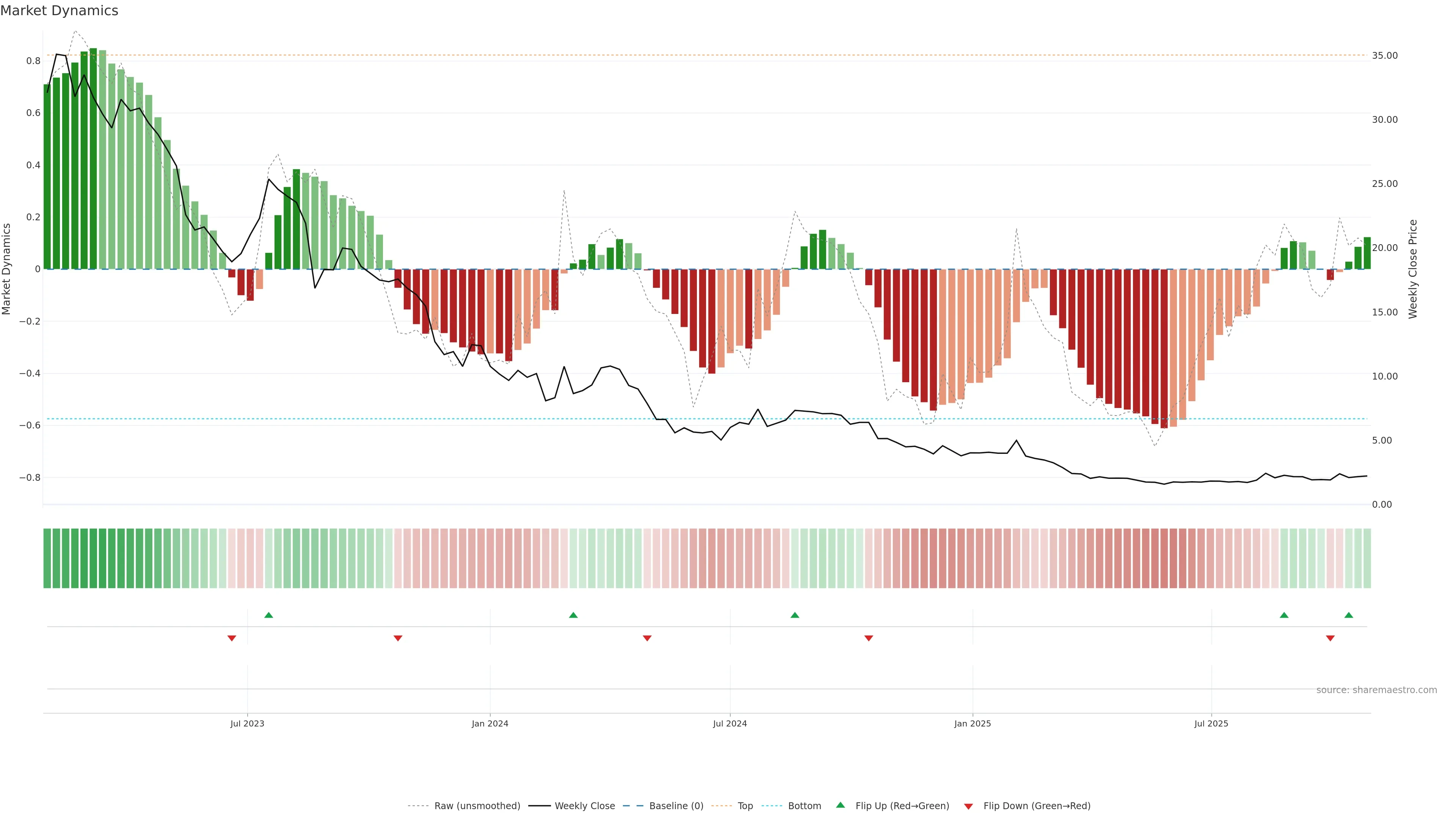The width and height of the screenshot is (1456, 819).
Task: Click the green flip-up marker between Jul 2024 and Jan 2025
Action: [795, 615]
